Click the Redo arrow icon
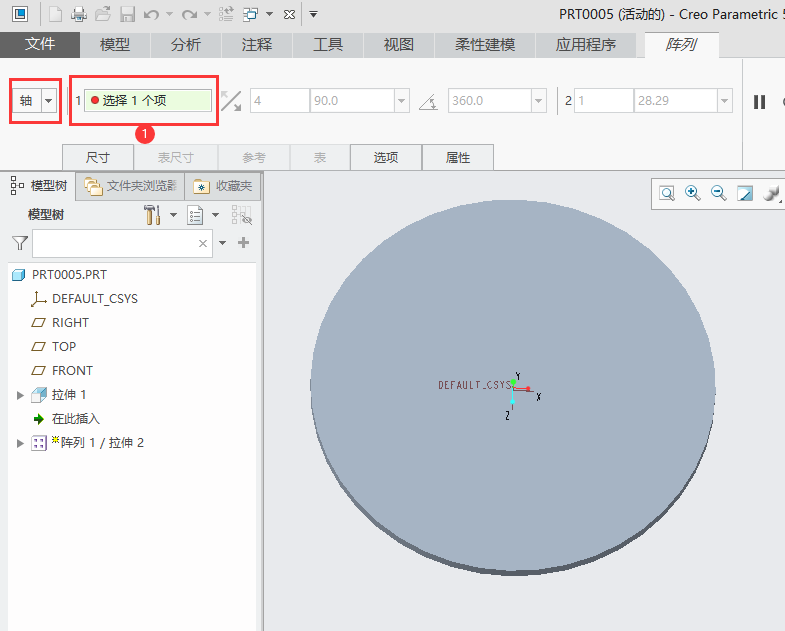This screenshot has width=785, height=631. click(189, 15)
